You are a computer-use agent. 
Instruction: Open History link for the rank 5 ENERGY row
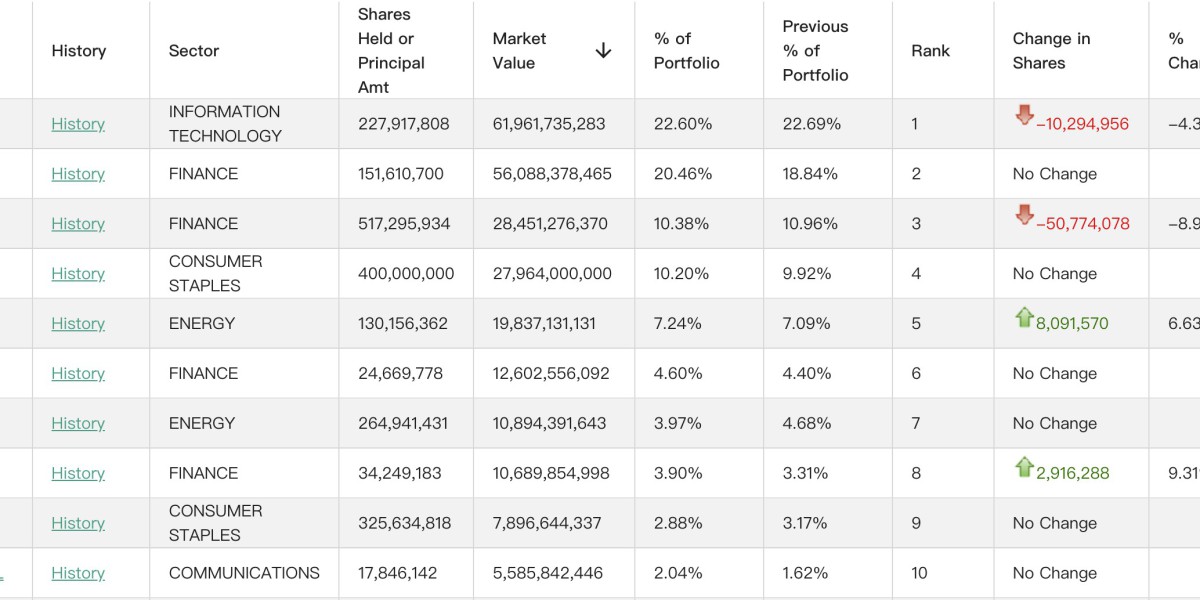pos(78,324)
